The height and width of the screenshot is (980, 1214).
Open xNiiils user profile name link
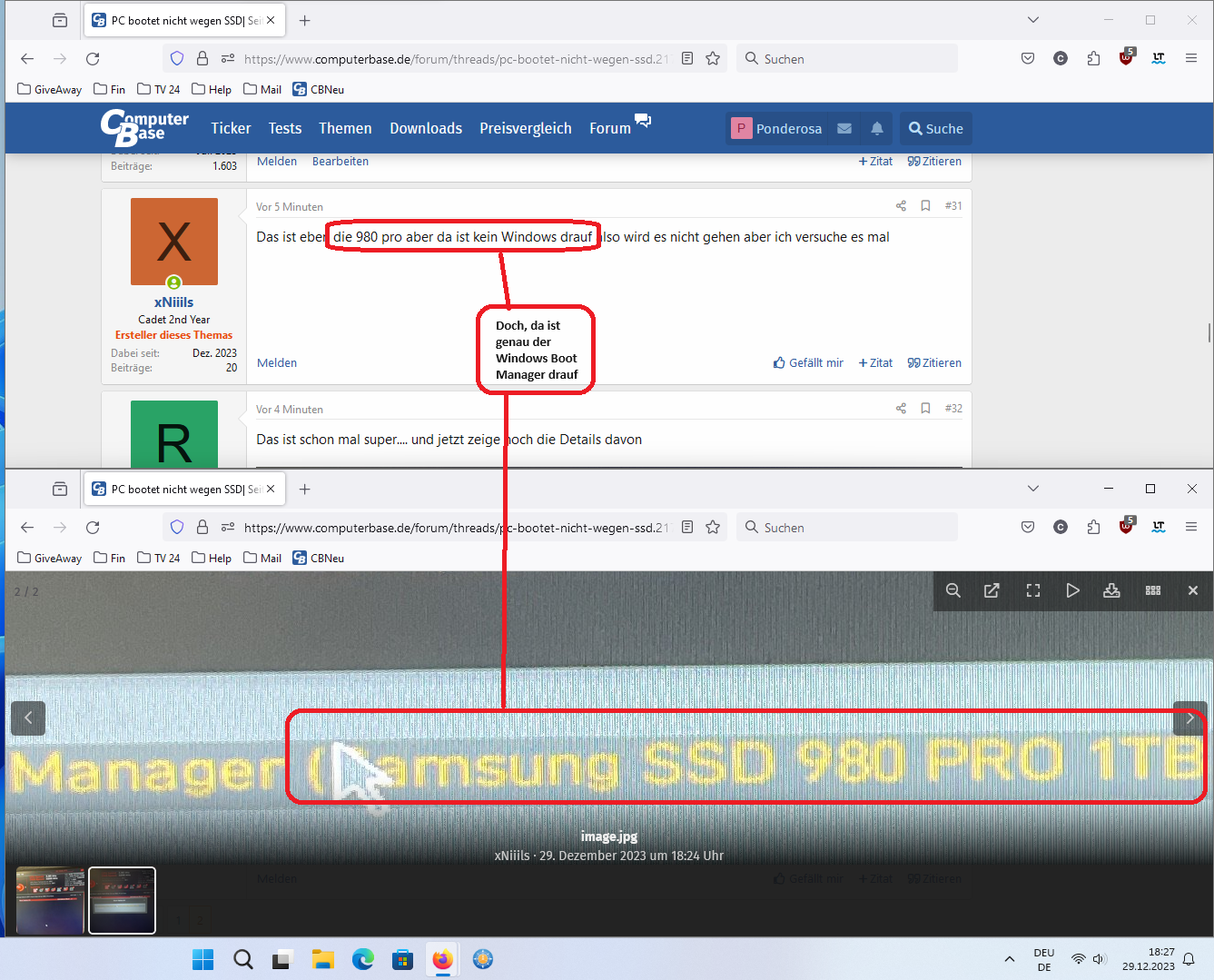pyautogui.click(x=173, y=302)
